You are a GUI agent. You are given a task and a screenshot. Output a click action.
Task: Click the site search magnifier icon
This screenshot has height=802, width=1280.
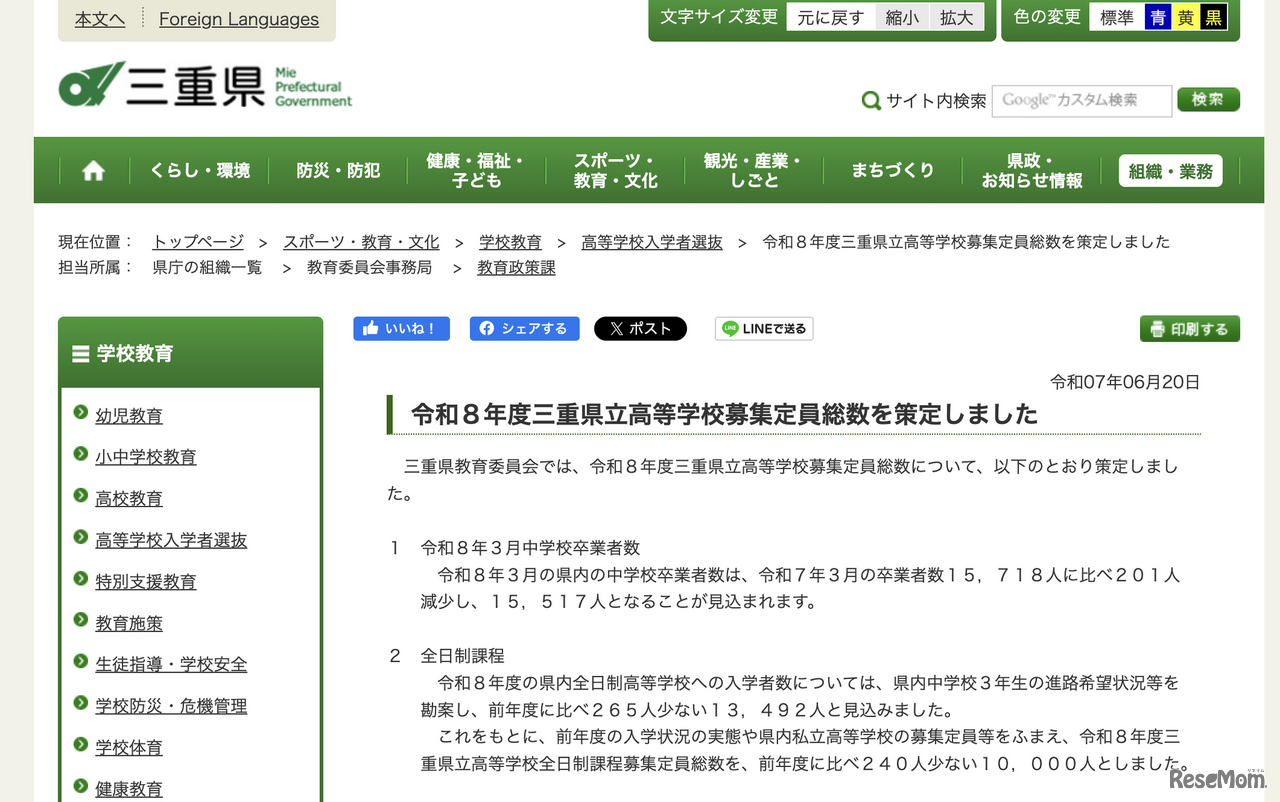coord(871,100)
